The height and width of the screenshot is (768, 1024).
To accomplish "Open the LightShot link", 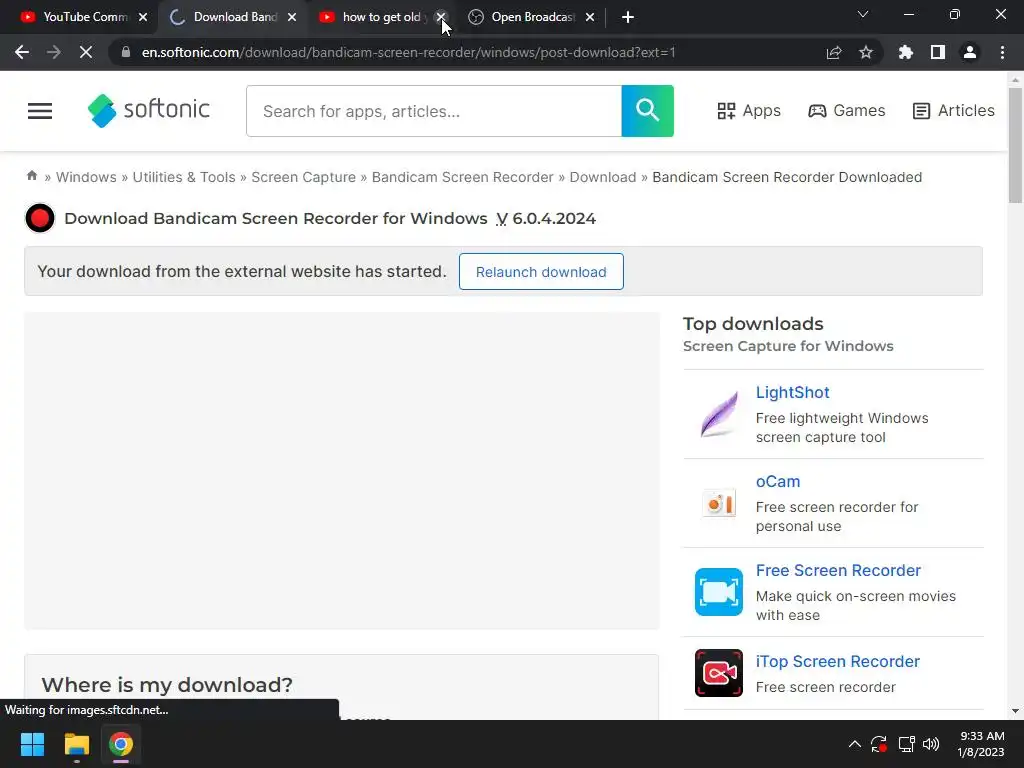I will click(x=792, y=392).
